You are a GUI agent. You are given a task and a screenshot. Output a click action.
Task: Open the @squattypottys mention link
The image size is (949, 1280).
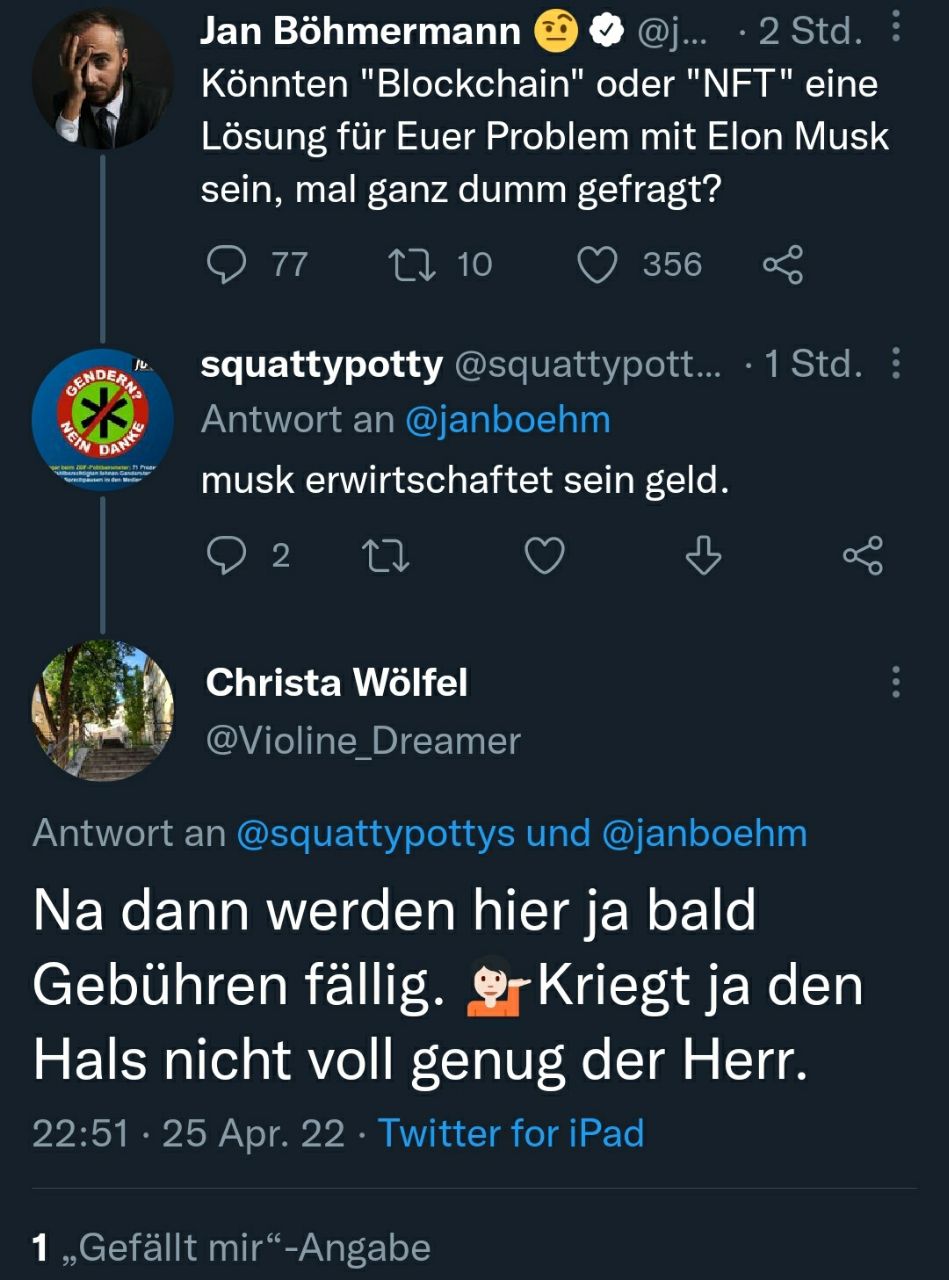coord(376,833)
